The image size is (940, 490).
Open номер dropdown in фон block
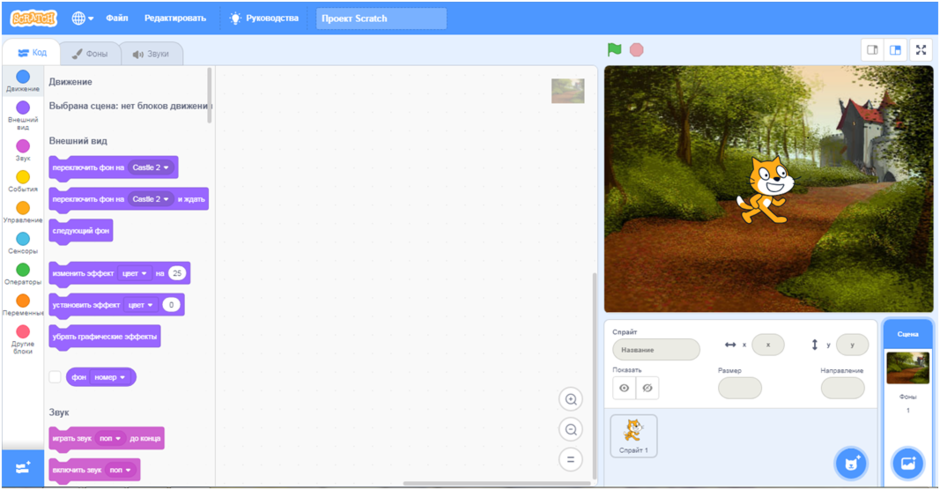pyautogui.click(x=110, y=377)
